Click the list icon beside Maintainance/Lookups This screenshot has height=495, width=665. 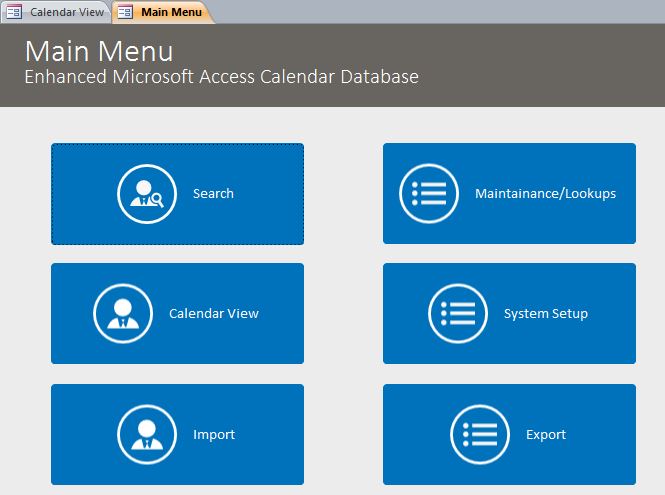click(x=429, y=193)
